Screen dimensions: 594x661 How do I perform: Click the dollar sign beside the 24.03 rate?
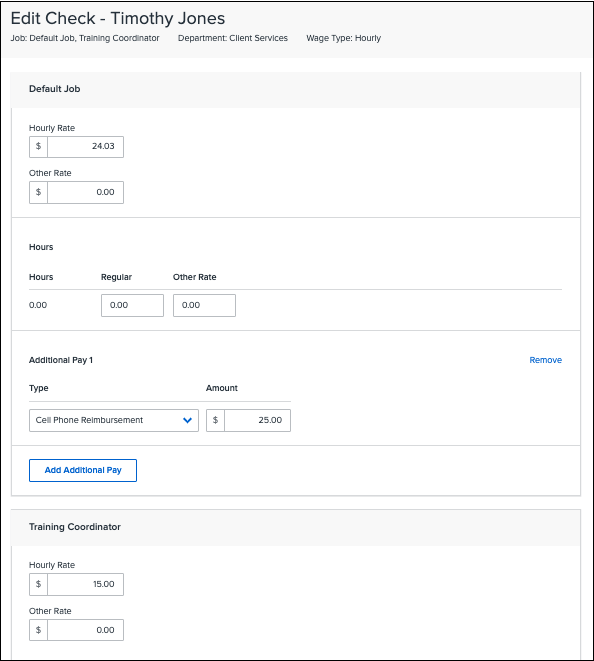(x=38, y=147)
